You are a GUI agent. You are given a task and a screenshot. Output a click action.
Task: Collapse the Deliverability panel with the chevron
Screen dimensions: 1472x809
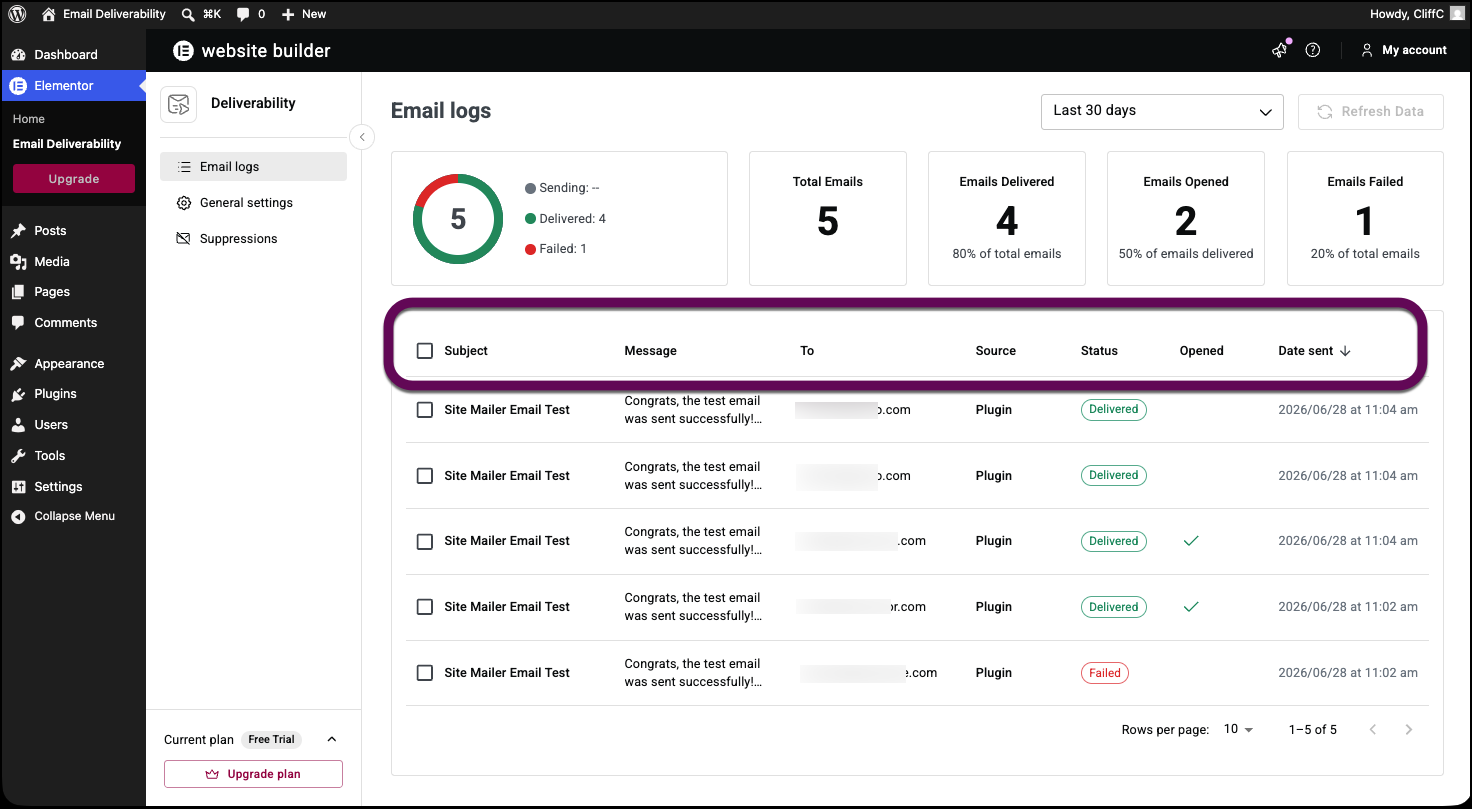(362, 137)
